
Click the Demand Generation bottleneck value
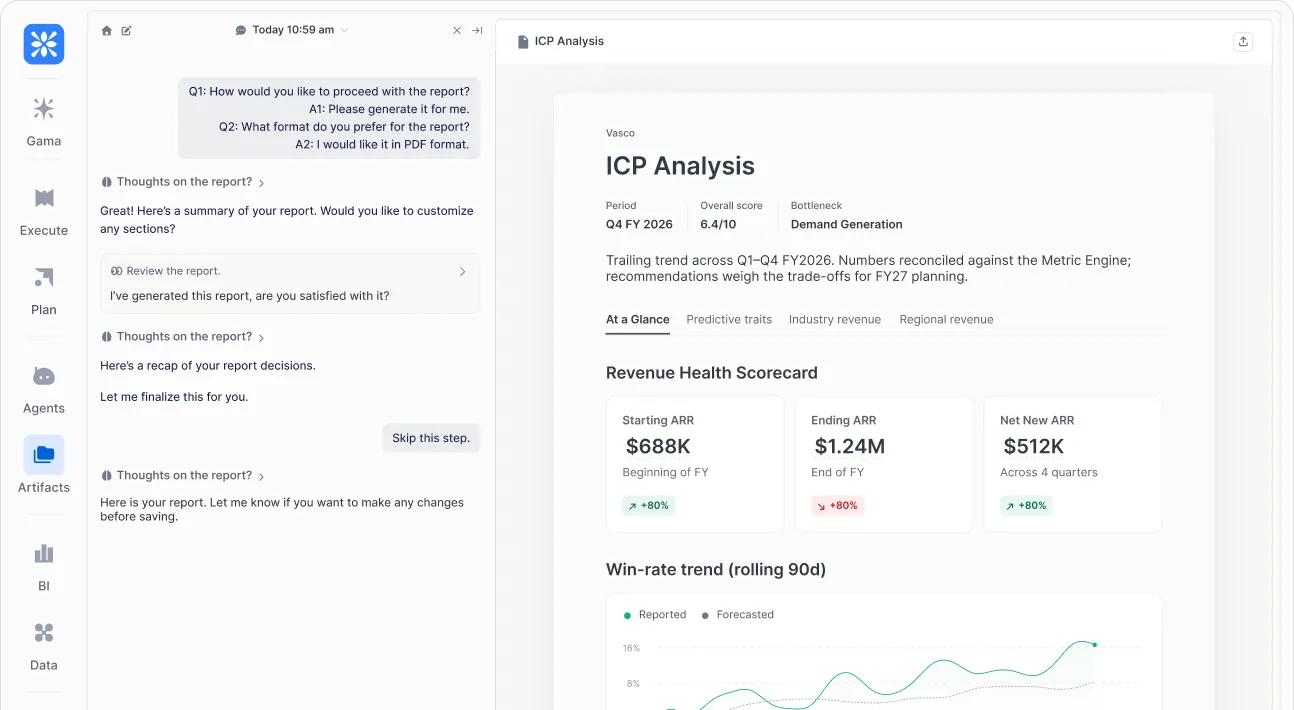[x=846, y=225]
